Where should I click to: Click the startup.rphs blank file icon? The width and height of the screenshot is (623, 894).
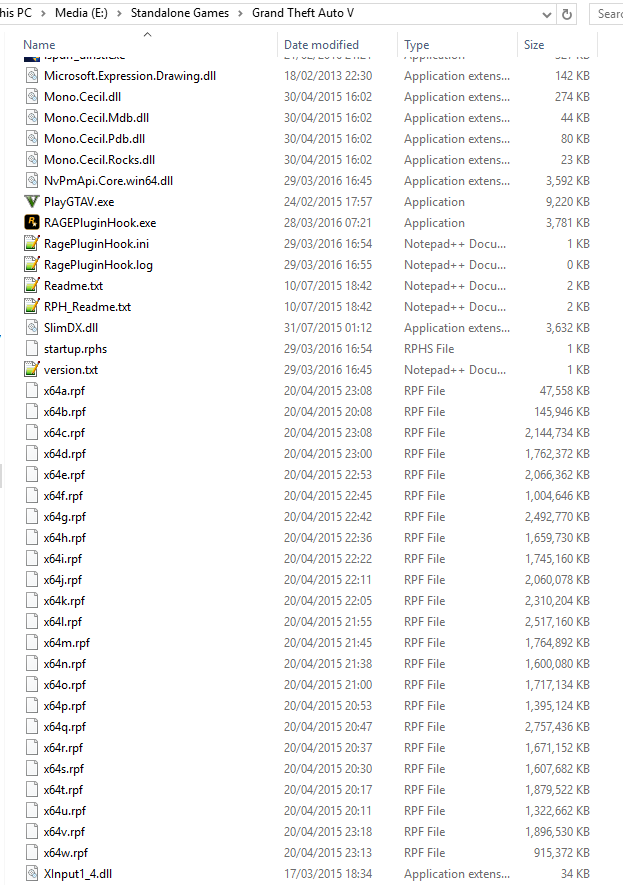[32, 348]
